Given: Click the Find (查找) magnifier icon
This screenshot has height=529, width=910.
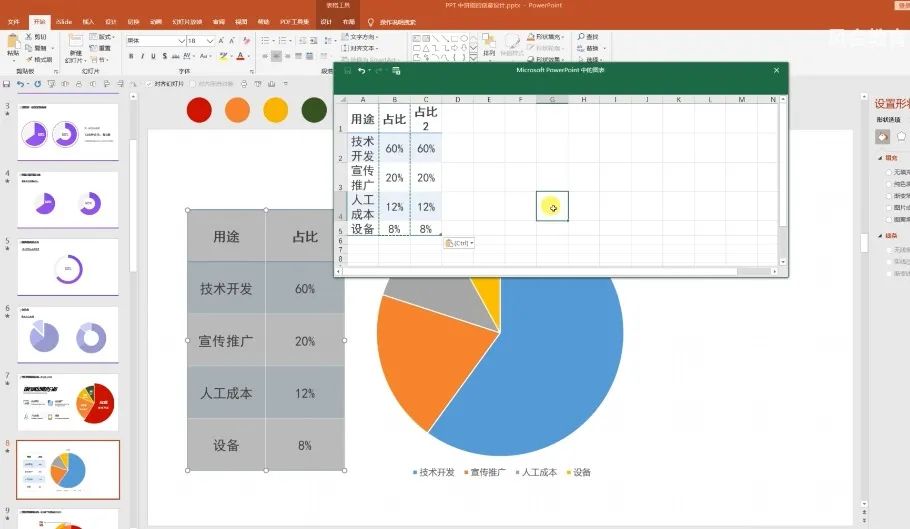Looking at the screenshot, I should (581, 37).
